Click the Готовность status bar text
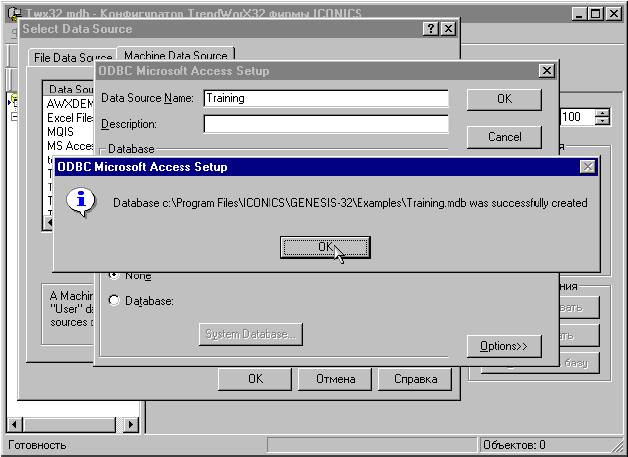This screenshot has width=628, height=457. coord(37,445)
